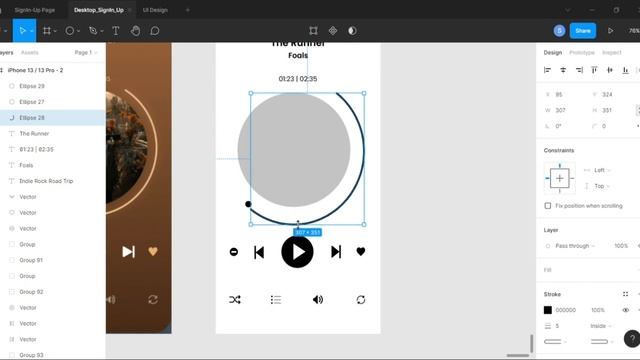The image size is (640, 360).
Task: Click the blue Share button
Action: click(583, 31)
